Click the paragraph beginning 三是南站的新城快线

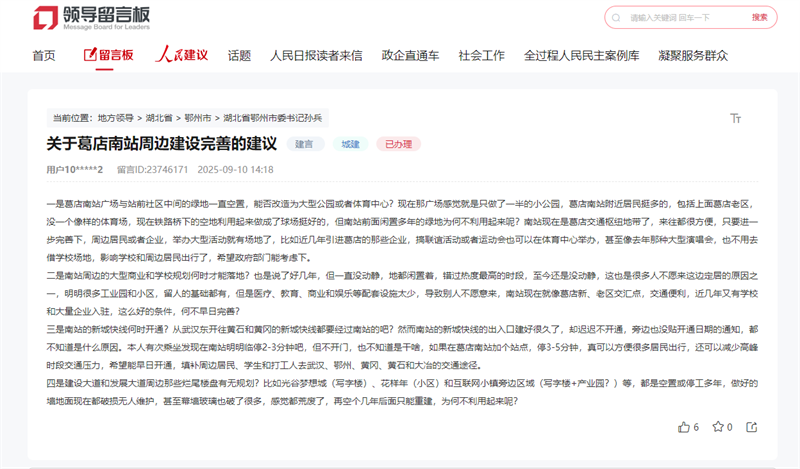pyautogui.click(x=402, y=347)
